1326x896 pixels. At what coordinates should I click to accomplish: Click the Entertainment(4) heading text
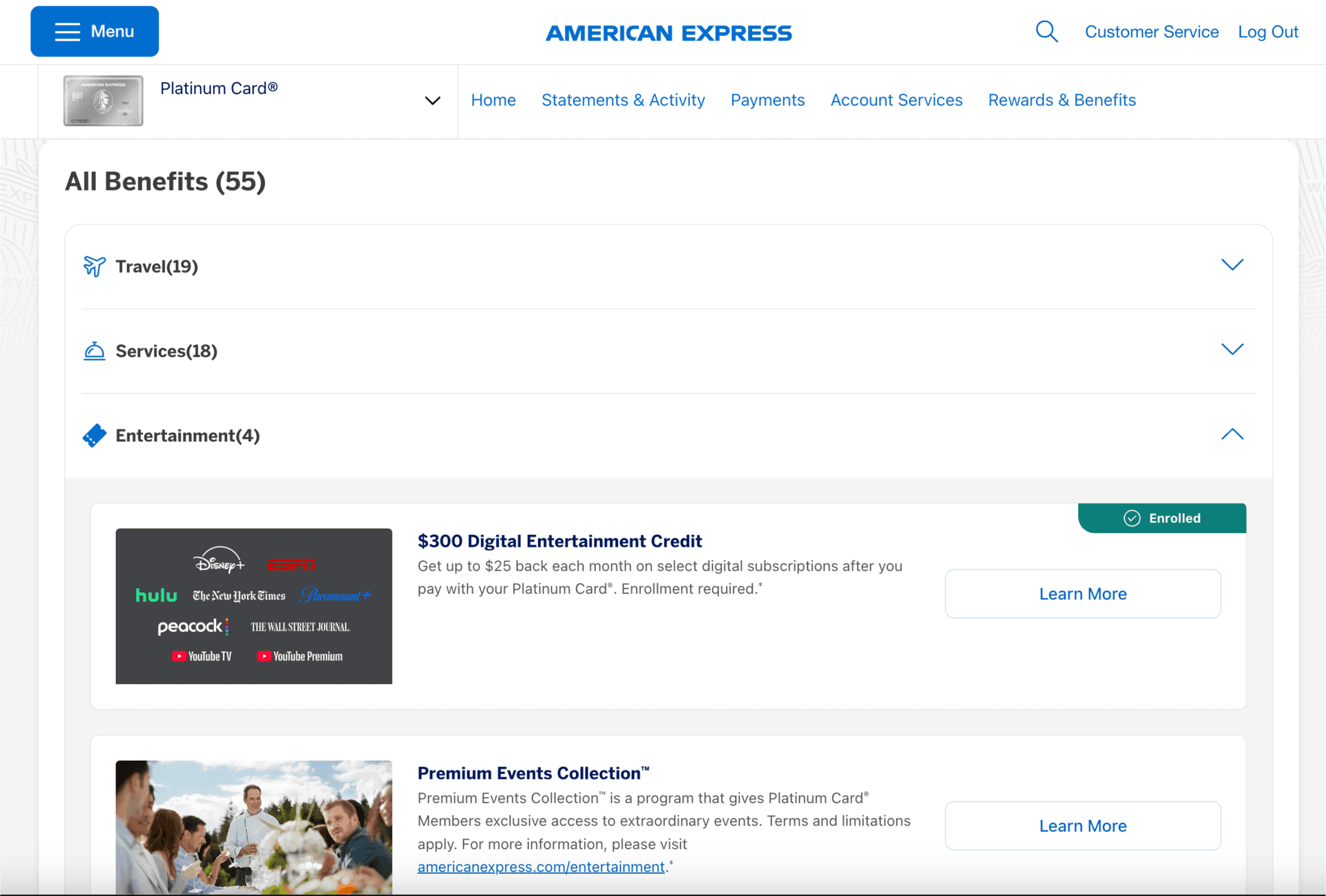188,436
